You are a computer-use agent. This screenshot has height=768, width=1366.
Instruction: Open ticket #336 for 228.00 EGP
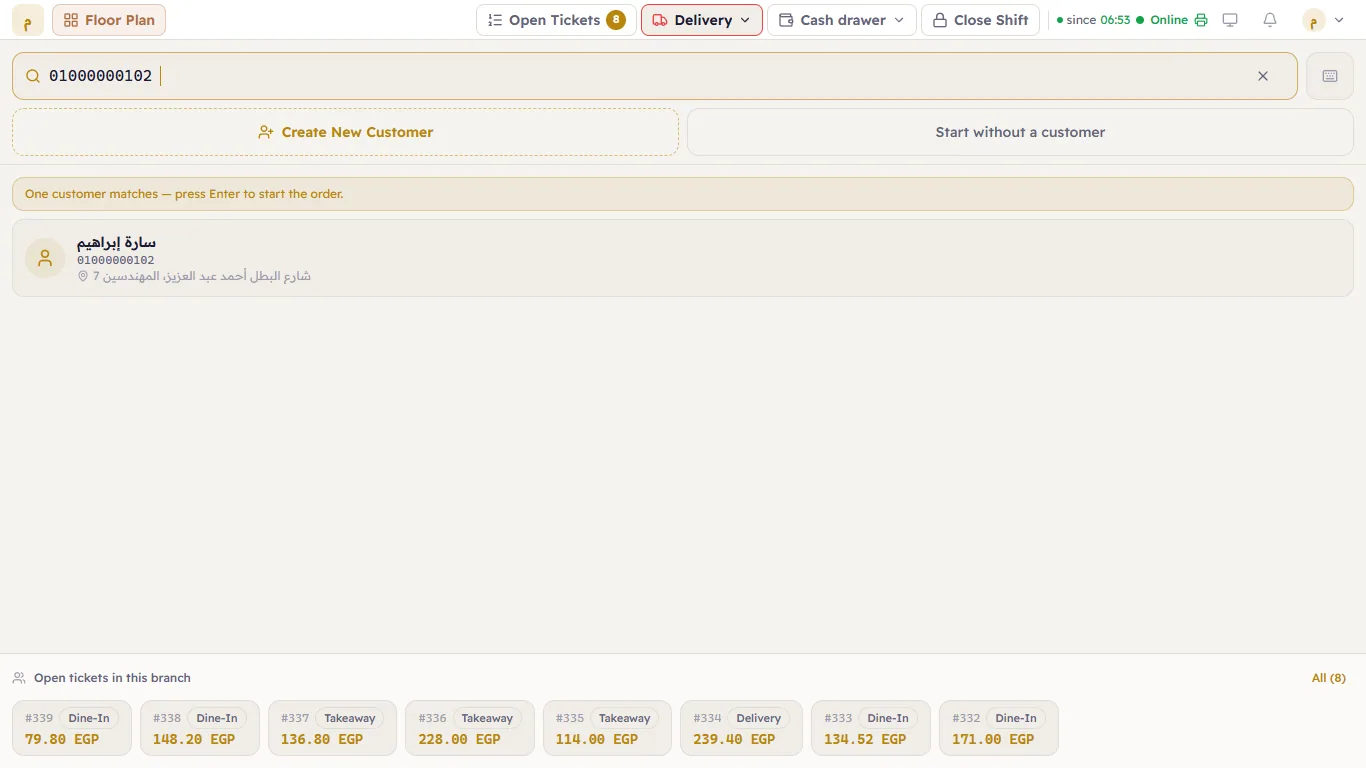470,728
